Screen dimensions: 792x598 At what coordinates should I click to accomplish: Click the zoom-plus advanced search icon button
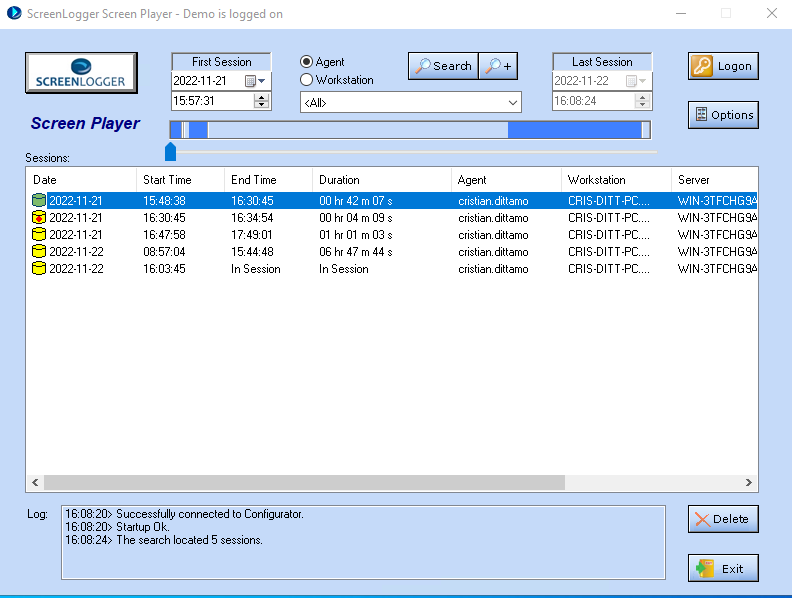498,66
